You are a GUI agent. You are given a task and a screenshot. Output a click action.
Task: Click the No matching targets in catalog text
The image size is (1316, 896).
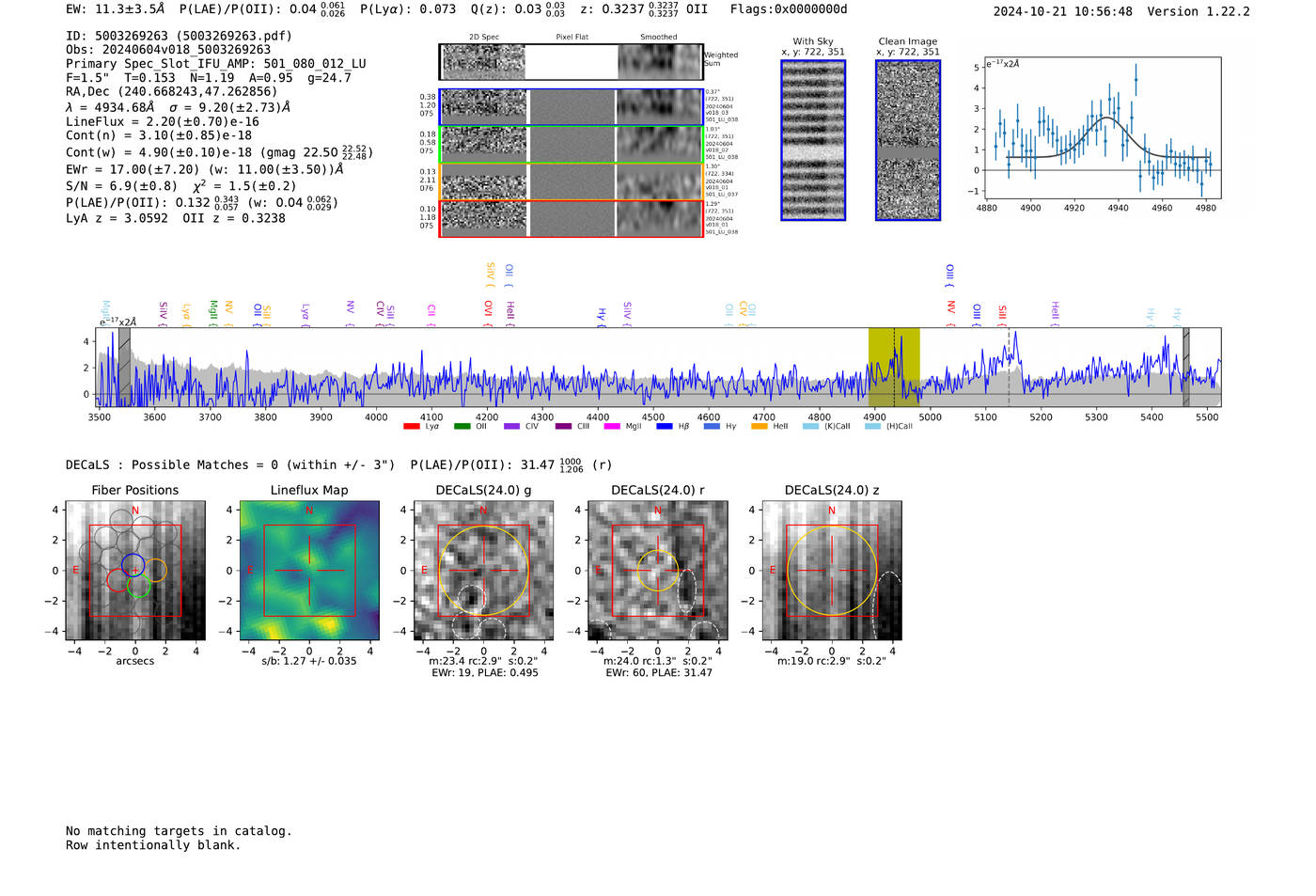[x=179, y=831]
